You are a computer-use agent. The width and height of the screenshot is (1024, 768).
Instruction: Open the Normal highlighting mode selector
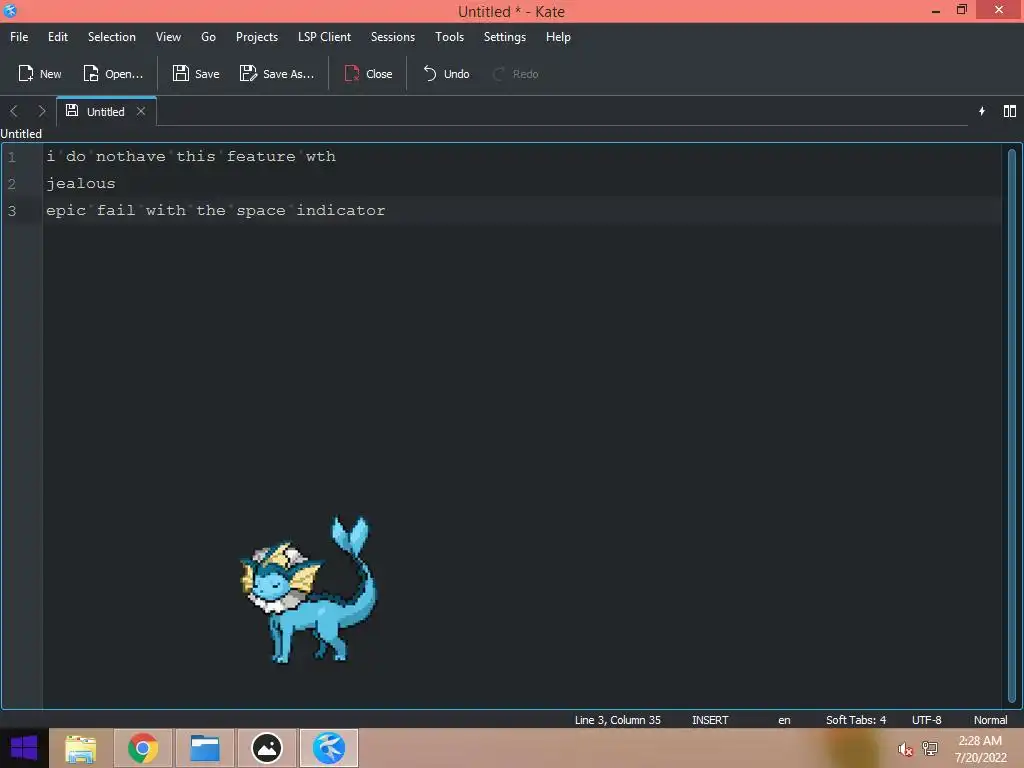pyautogui.click(x=990, y=720)
